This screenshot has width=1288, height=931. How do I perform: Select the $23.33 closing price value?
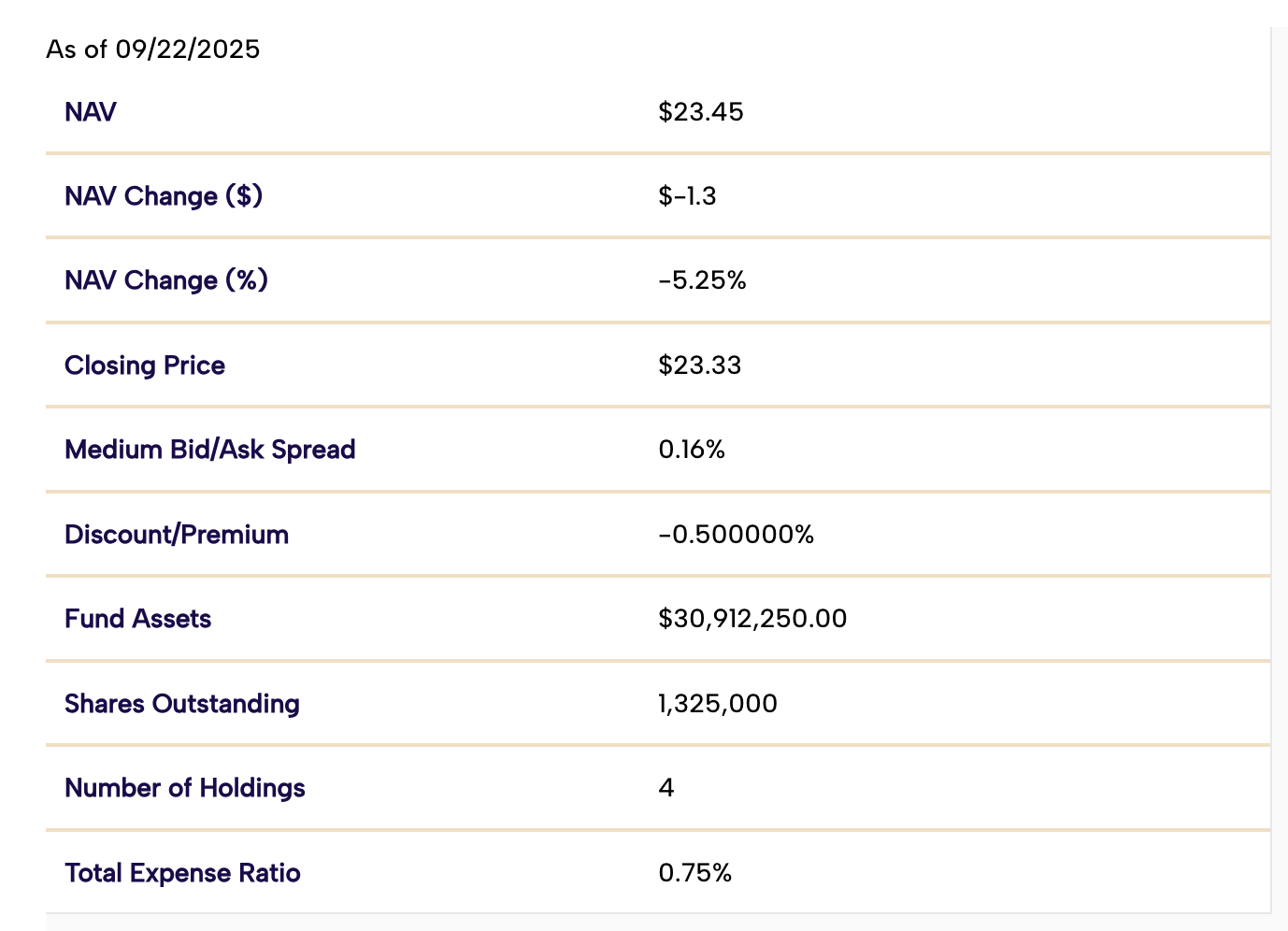click(x=700, y=365)
